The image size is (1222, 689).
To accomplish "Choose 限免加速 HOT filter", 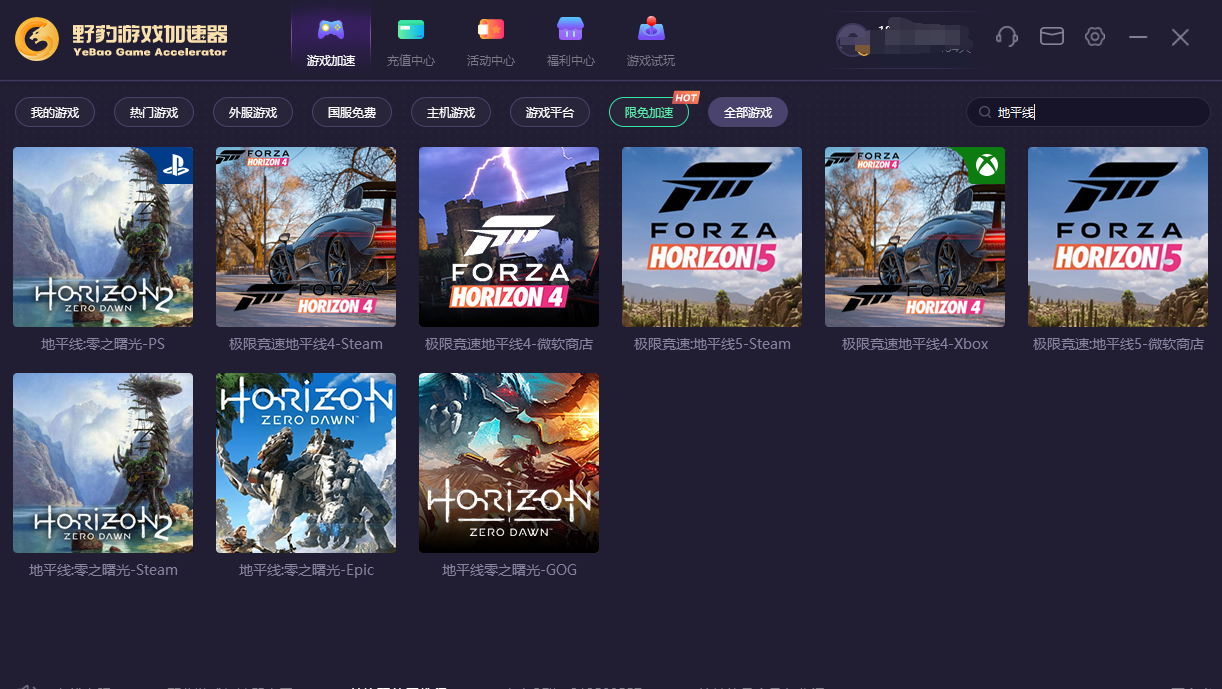I will [649, 113].
